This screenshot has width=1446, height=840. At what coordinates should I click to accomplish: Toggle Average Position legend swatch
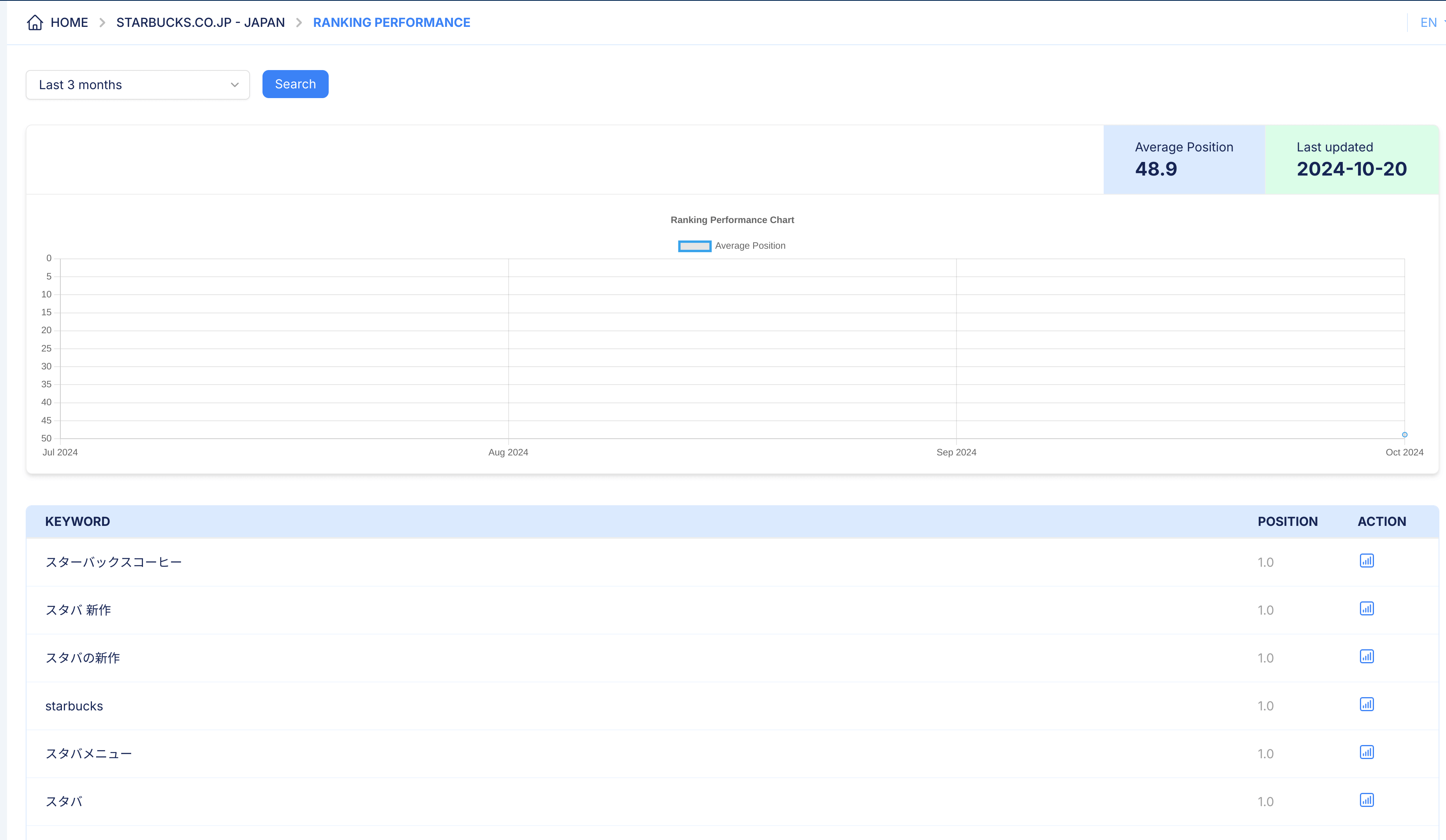[694, 246]
